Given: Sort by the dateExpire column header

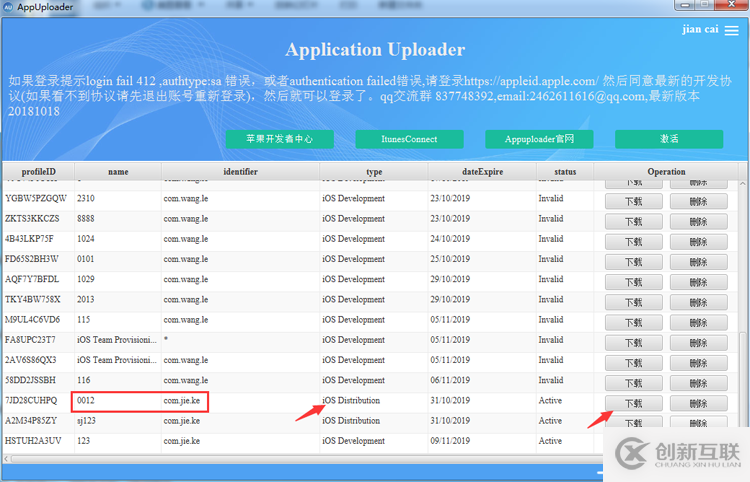Looking at the screenshot, I should coord(482,172).
